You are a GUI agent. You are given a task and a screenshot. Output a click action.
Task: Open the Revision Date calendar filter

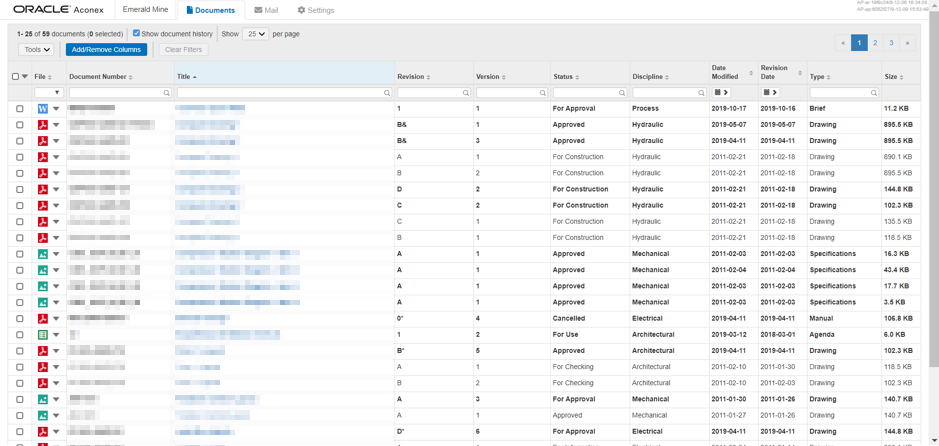click(x=770, y=93)
